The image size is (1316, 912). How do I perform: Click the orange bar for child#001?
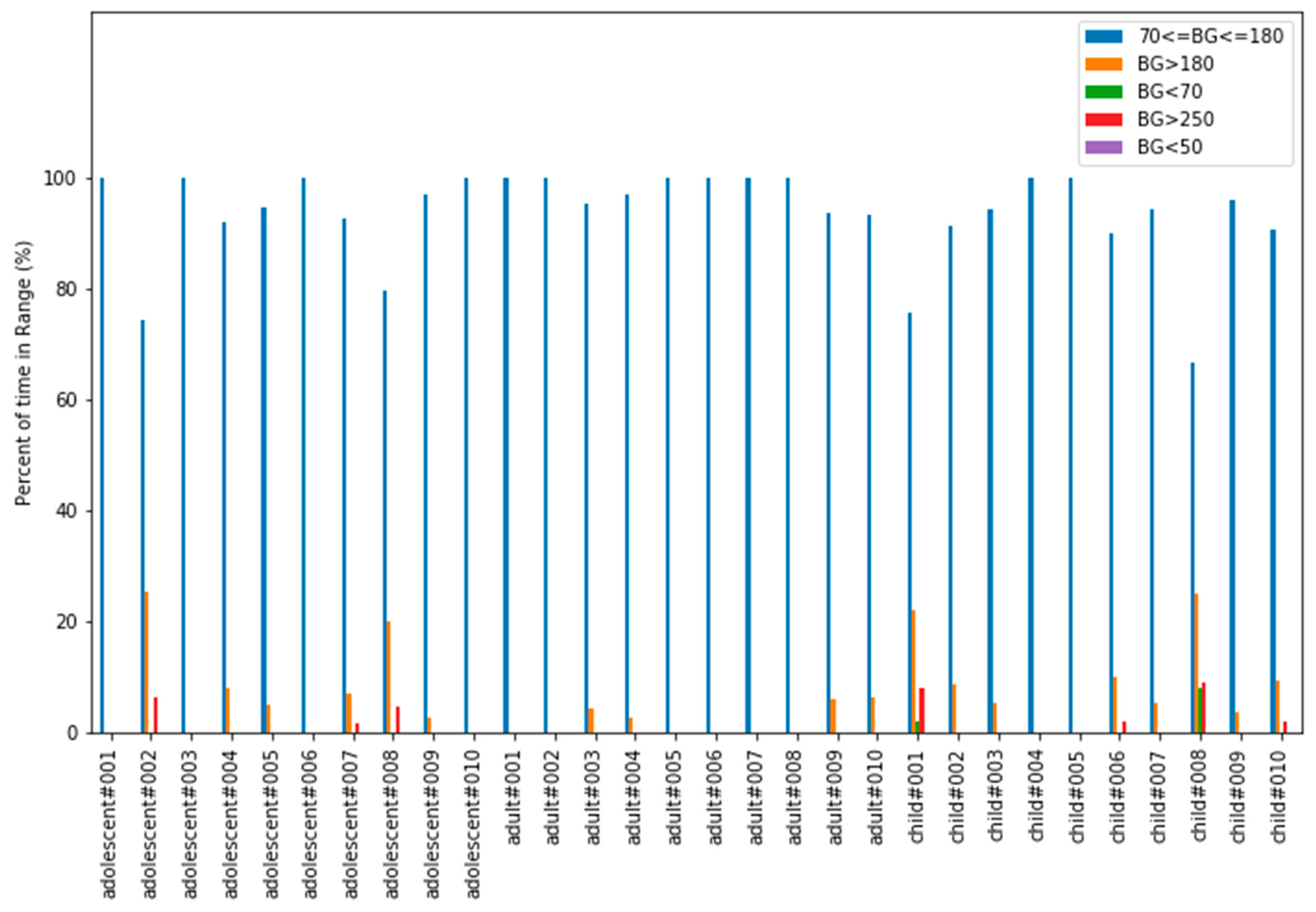(x=914, y=671)
